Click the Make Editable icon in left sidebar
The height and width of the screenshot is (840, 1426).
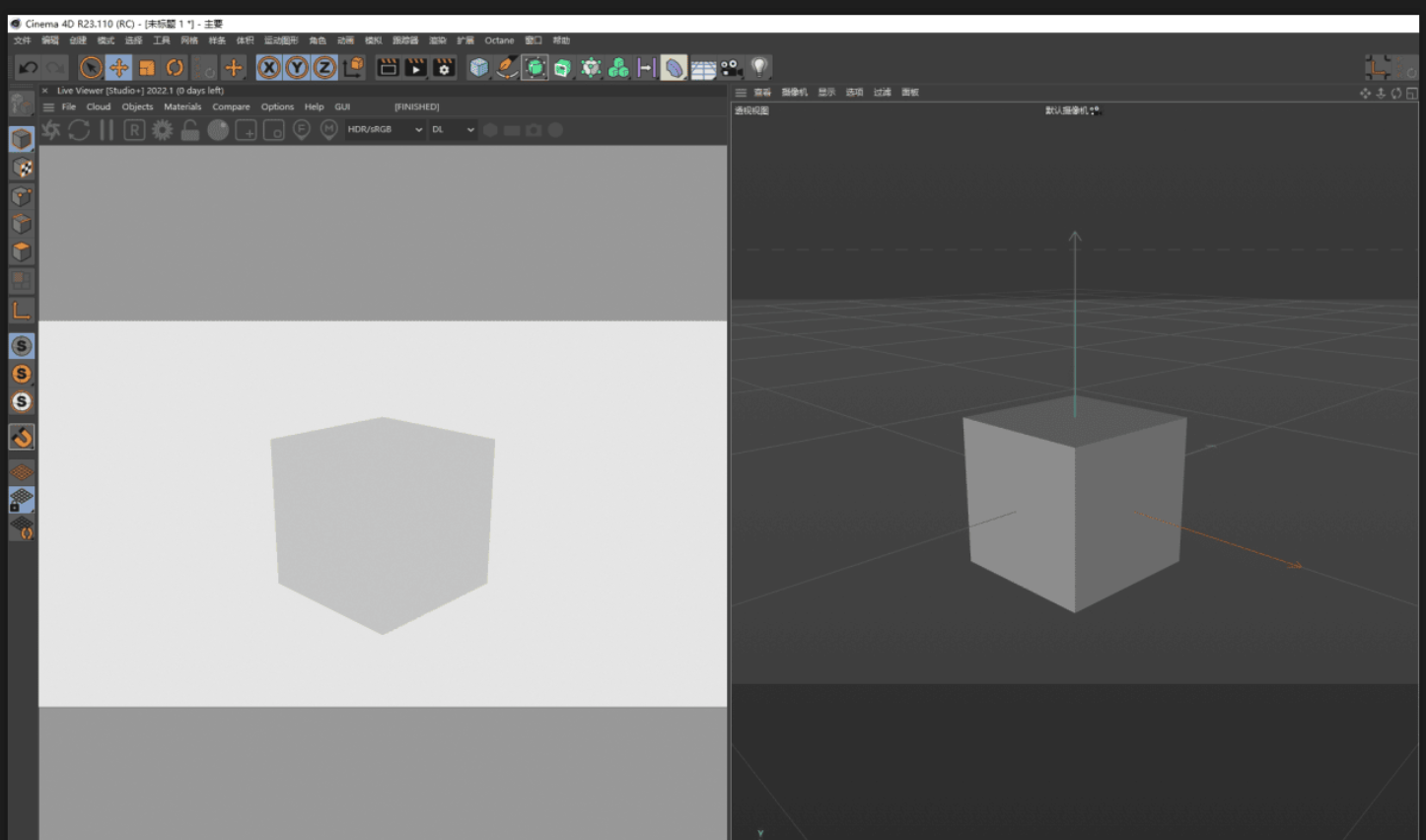click(x=22, y=104)
